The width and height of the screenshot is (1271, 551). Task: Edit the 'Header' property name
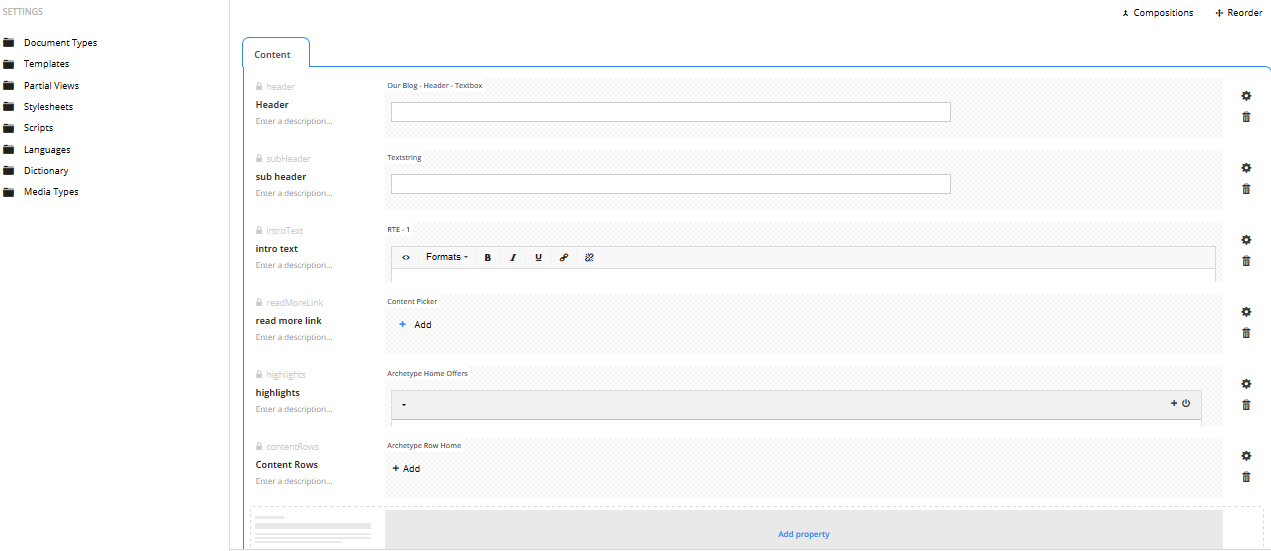pyautogui.click(x=272, y=105)
